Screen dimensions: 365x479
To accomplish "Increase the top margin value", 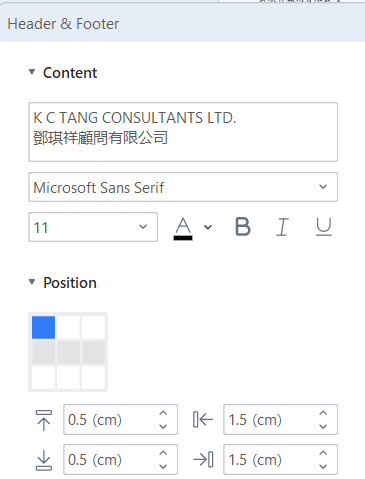I will tap(163, 413).
